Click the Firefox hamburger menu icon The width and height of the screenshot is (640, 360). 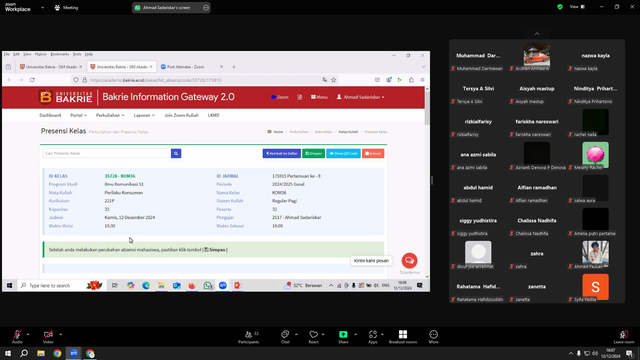[x=422, y=80]
